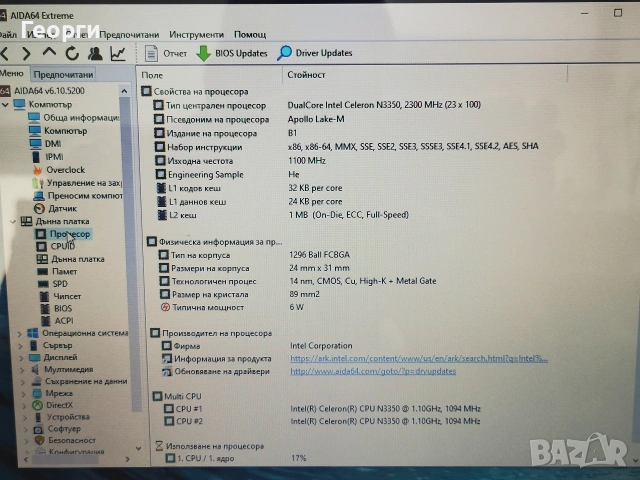This screenshot has width=640, height=480.
Task: Open Преносим компютър laptop icon item
Action: click(39, 196)
